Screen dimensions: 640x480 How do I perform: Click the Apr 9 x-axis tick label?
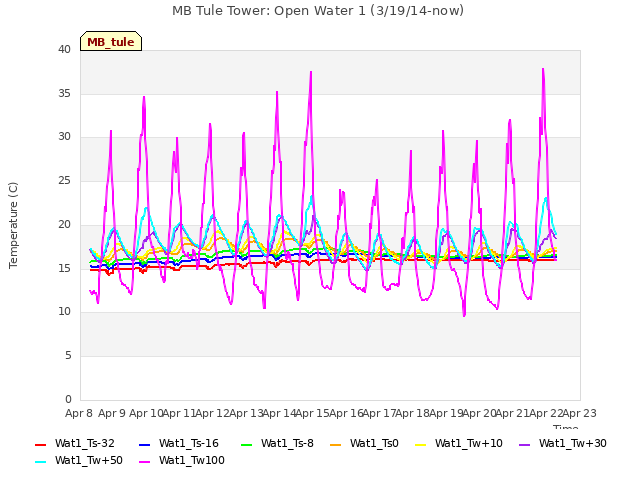(x=112, y=413)
